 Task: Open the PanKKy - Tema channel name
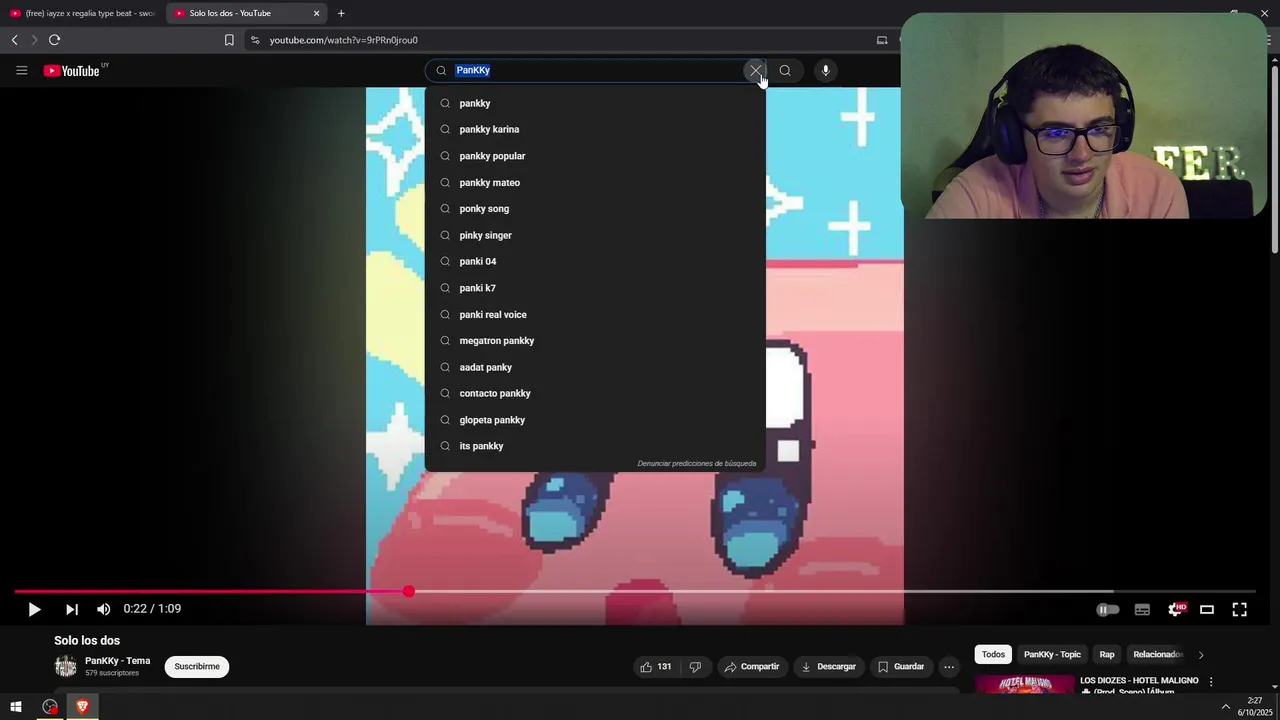(x=117, y=661)
